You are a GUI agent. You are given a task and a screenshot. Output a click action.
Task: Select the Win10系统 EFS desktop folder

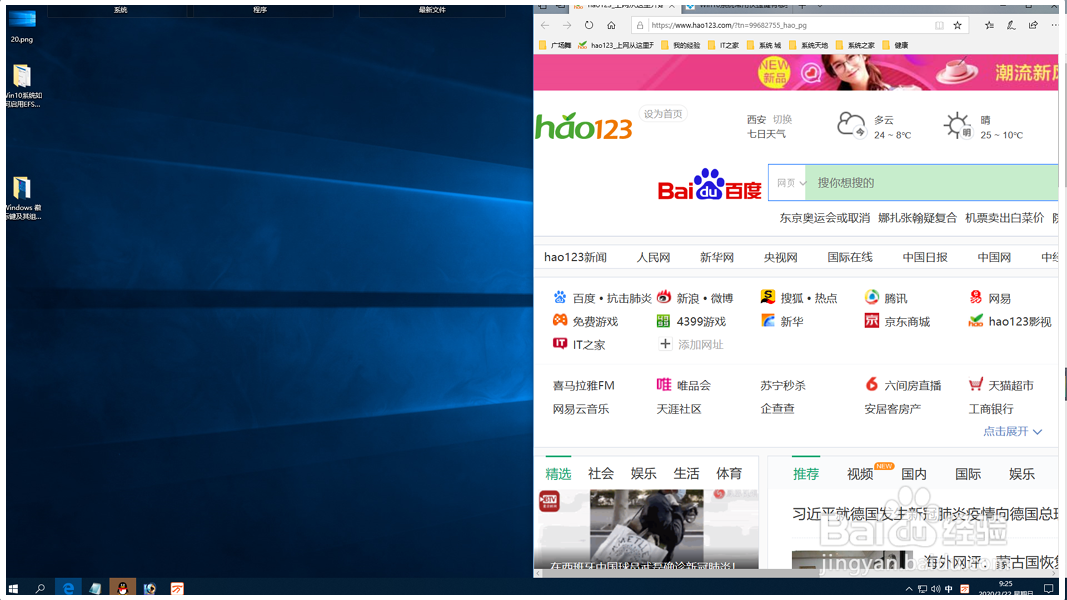[22, 85]
